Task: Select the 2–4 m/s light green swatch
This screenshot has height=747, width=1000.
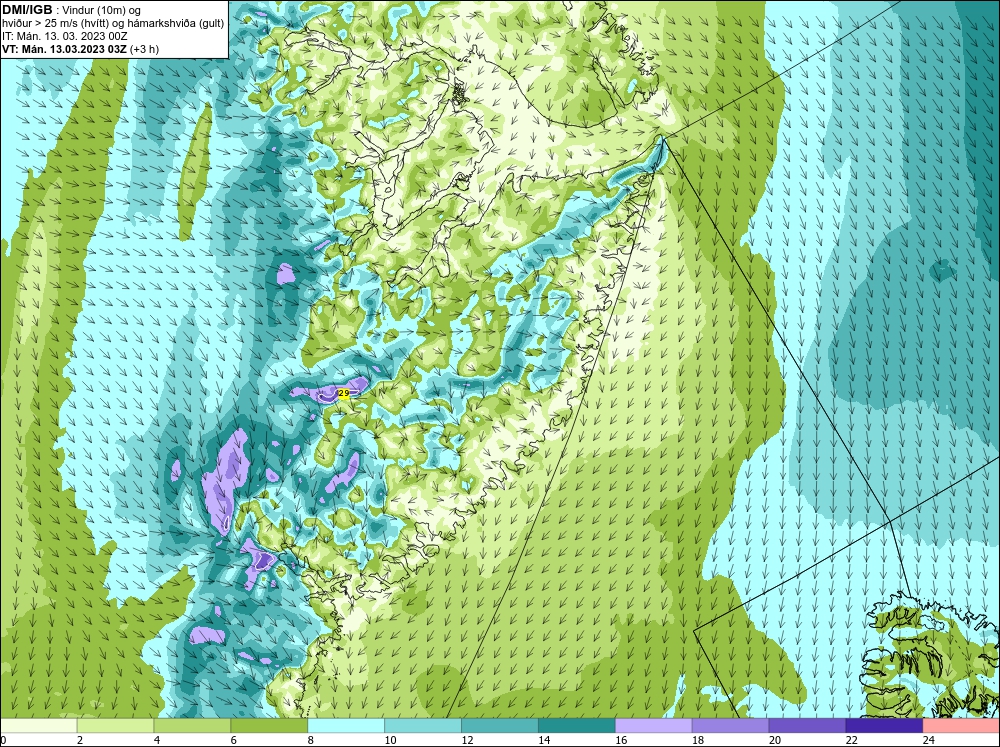Action: [115, 726]
